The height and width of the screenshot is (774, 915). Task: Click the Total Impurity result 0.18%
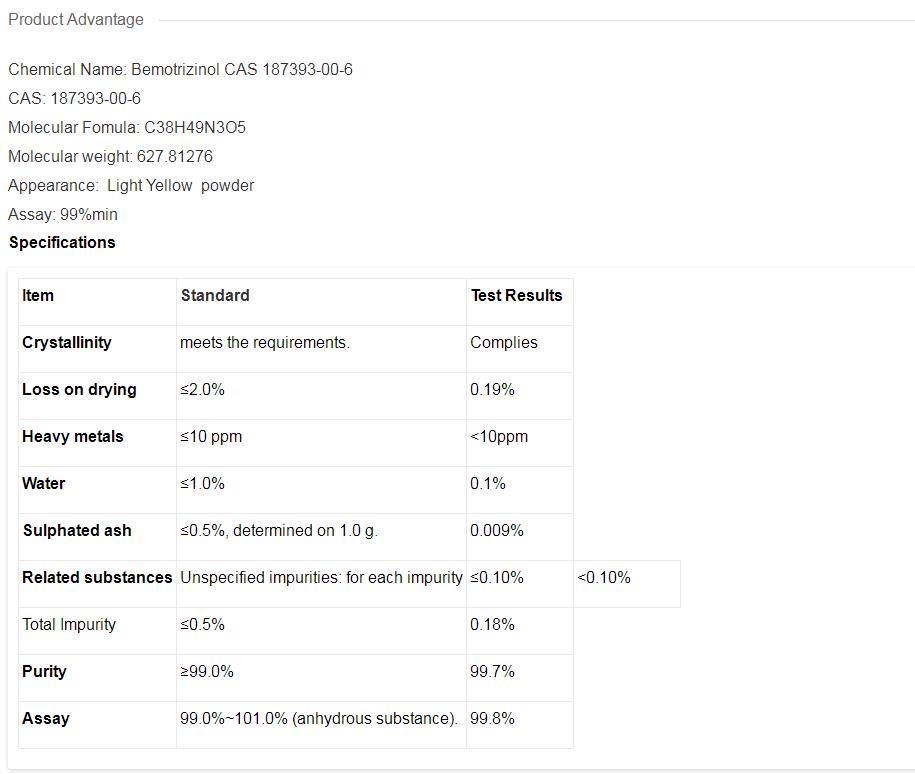pyautogui.click(x=492, y=625)
